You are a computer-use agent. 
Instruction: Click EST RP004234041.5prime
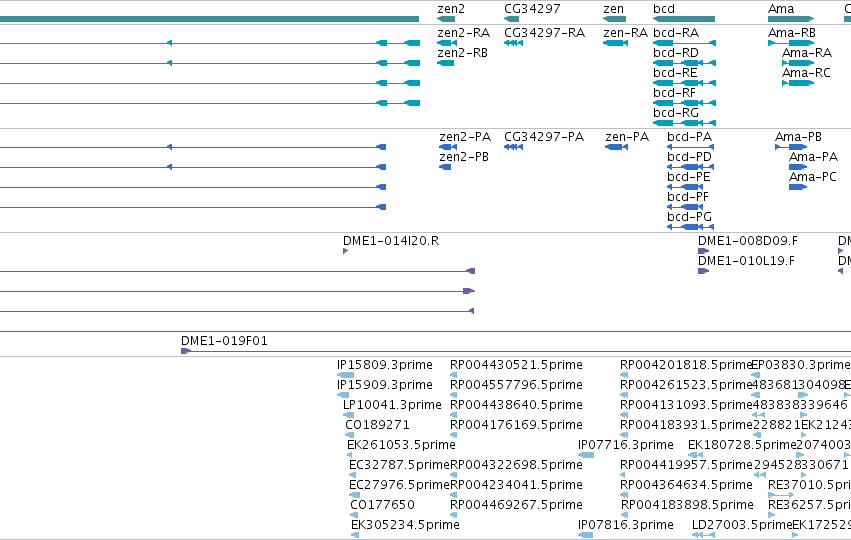point(454,495)
